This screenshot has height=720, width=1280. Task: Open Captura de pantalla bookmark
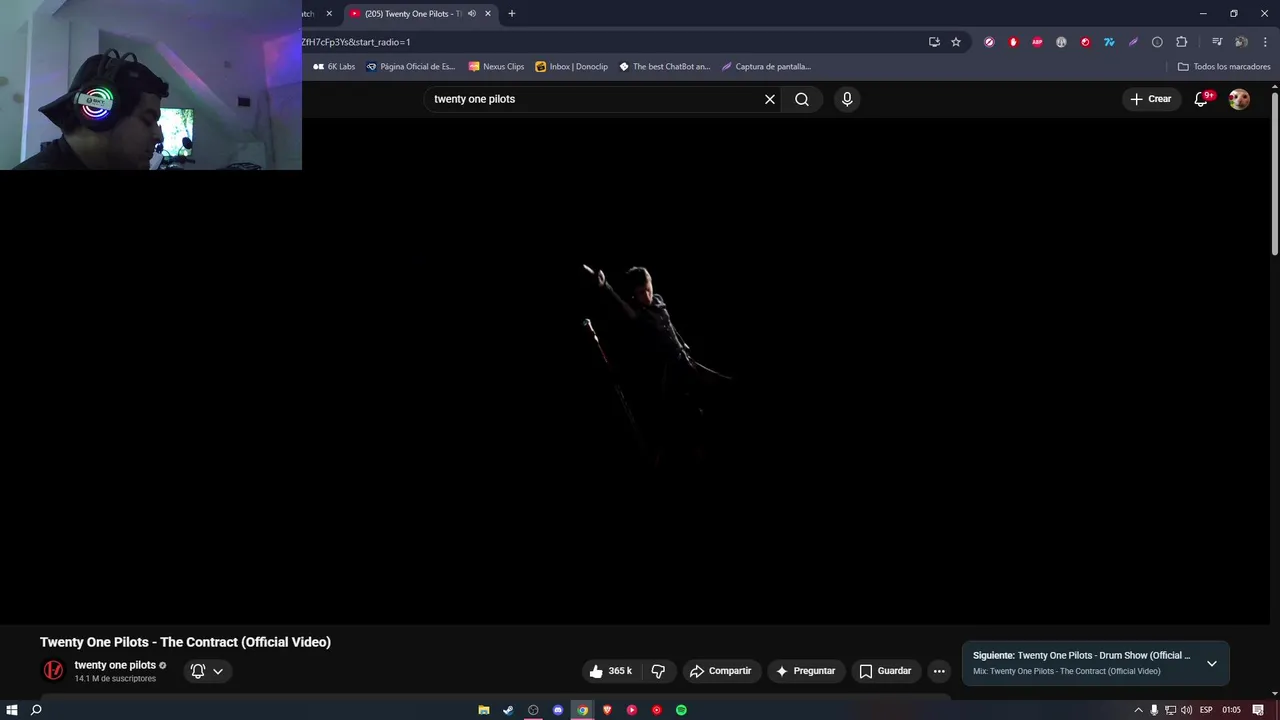coord(766,67)
